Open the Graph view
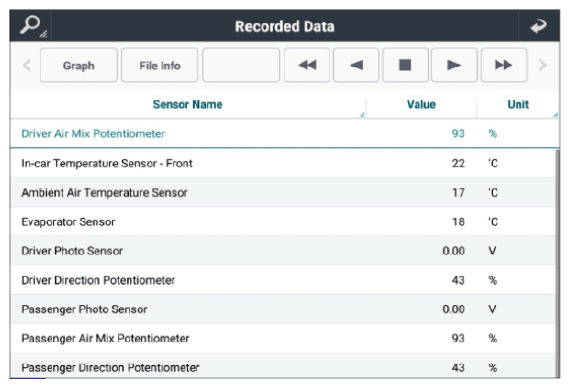Viewport: 570px width, 388px height. tap(79, 65)
